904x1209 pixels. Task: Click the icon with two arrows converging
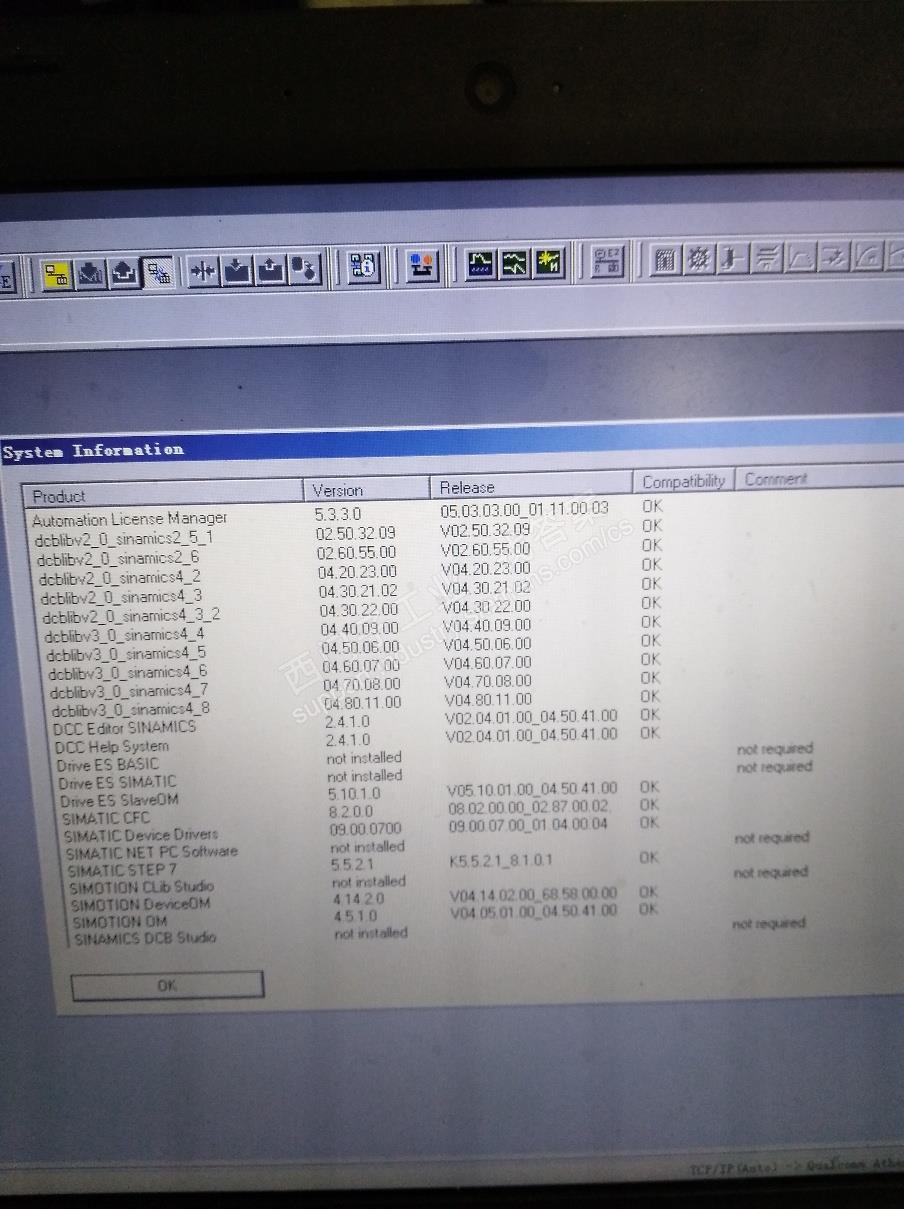click(x=203, y=271)
